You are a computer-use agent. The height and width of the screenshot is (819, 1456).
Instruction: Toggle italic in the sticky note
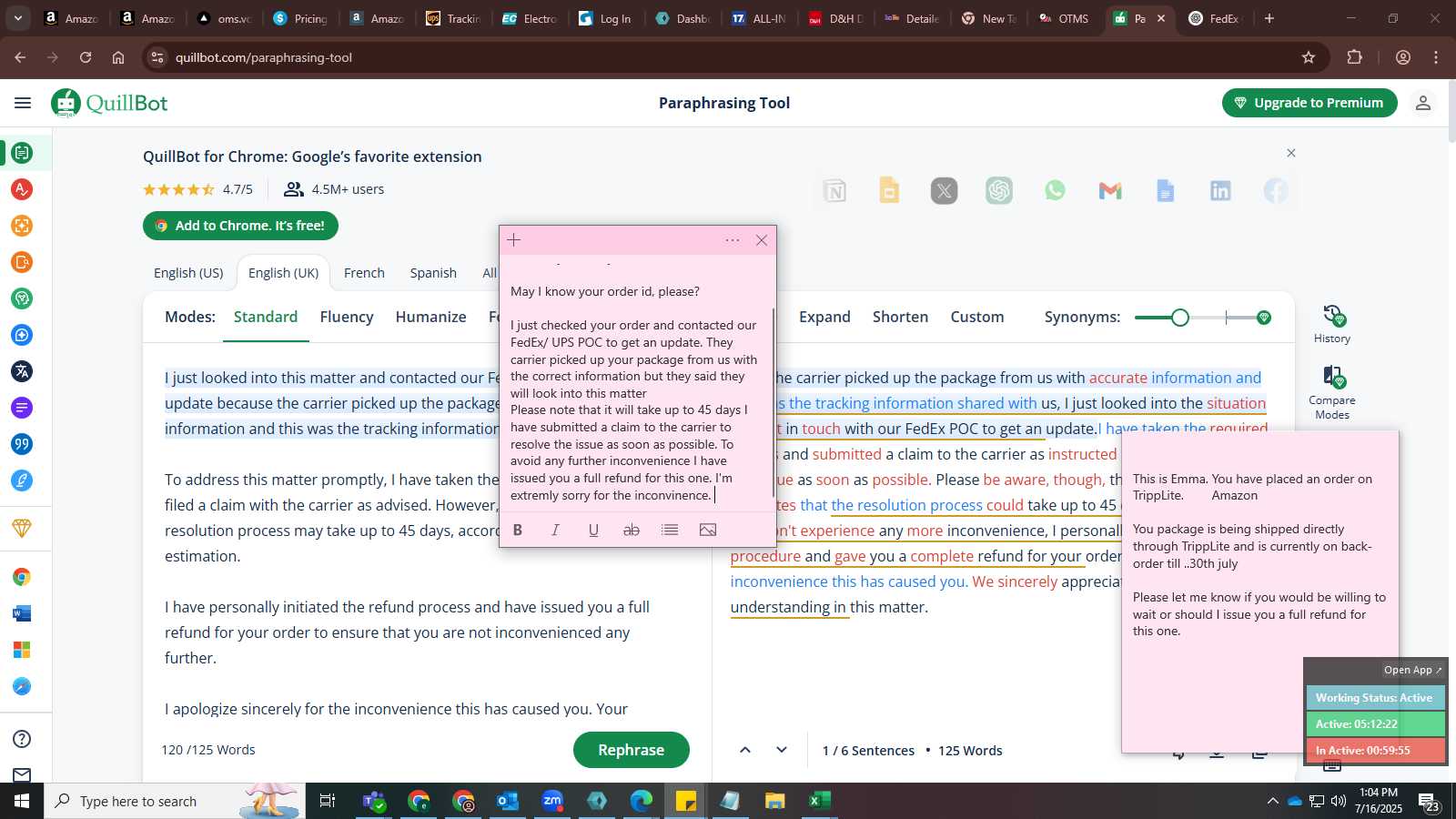[555, 530]
